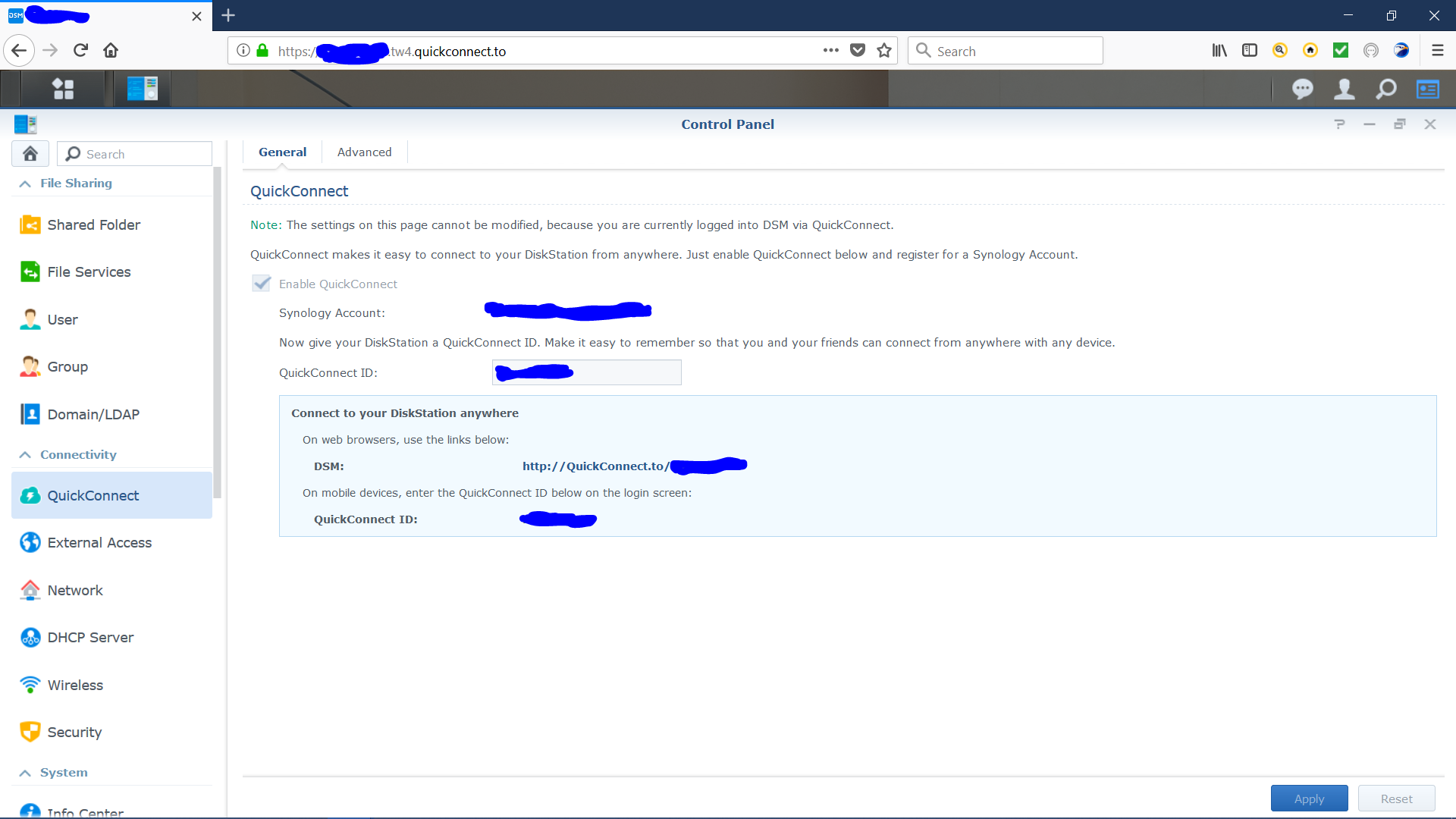Go to Control Panel home icon
The height and width of the screenshot is (819, 1456).
point(30,154)
